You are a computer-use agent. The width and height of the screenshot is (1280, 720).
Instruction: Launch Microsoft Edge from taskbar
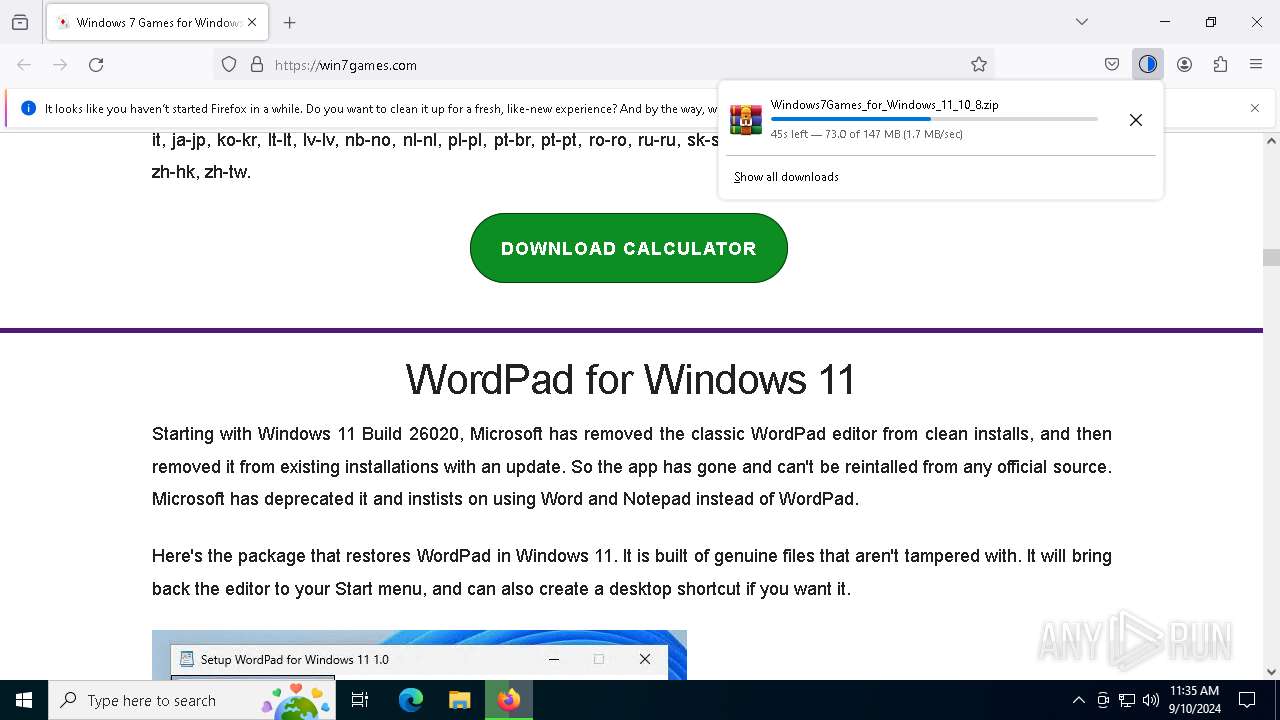point(411,700)
